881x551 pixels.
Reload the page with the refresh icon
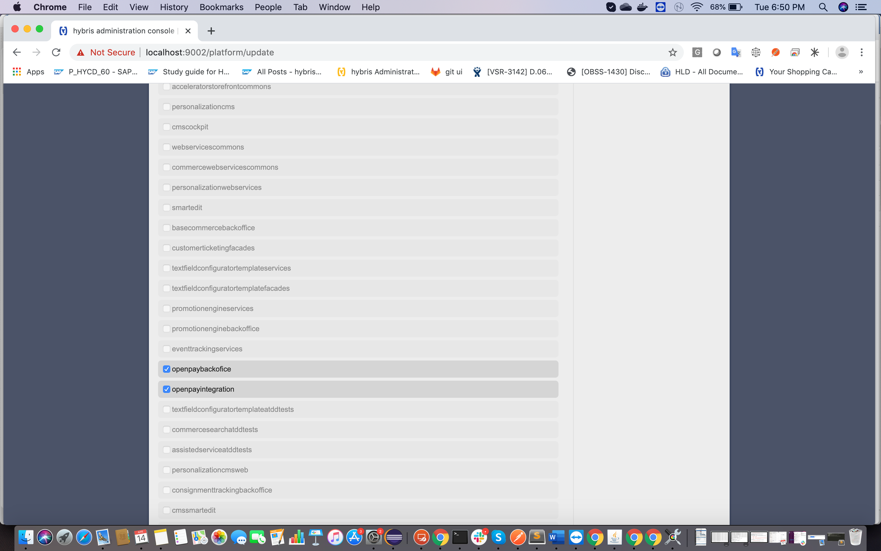[56, 52]
